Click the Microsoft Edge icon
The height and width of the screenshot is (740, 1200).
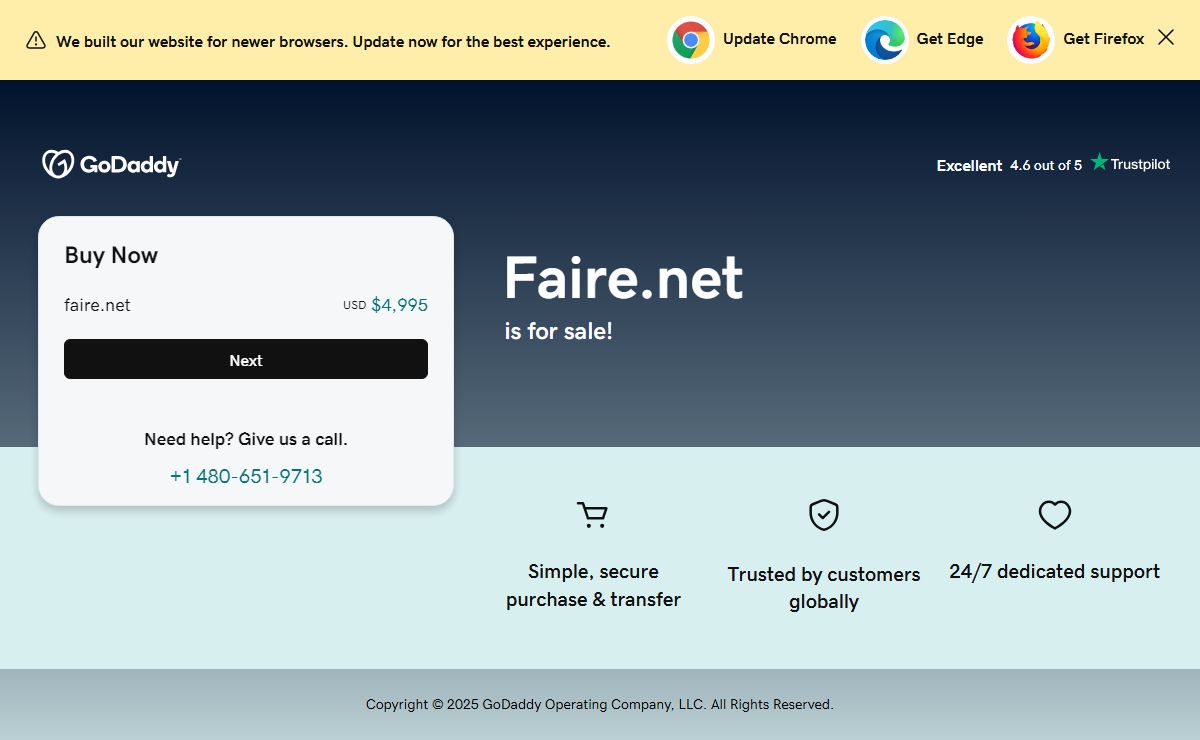(x=884, y=40)
